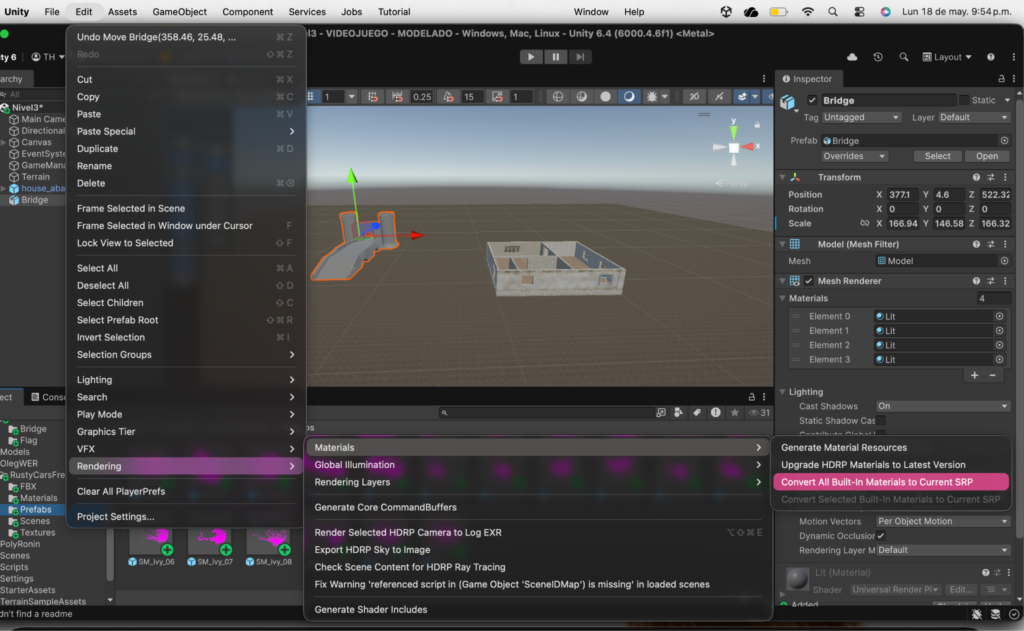
Task: Open Unity Cloud services icon
Action: click(x=852, y=57)
